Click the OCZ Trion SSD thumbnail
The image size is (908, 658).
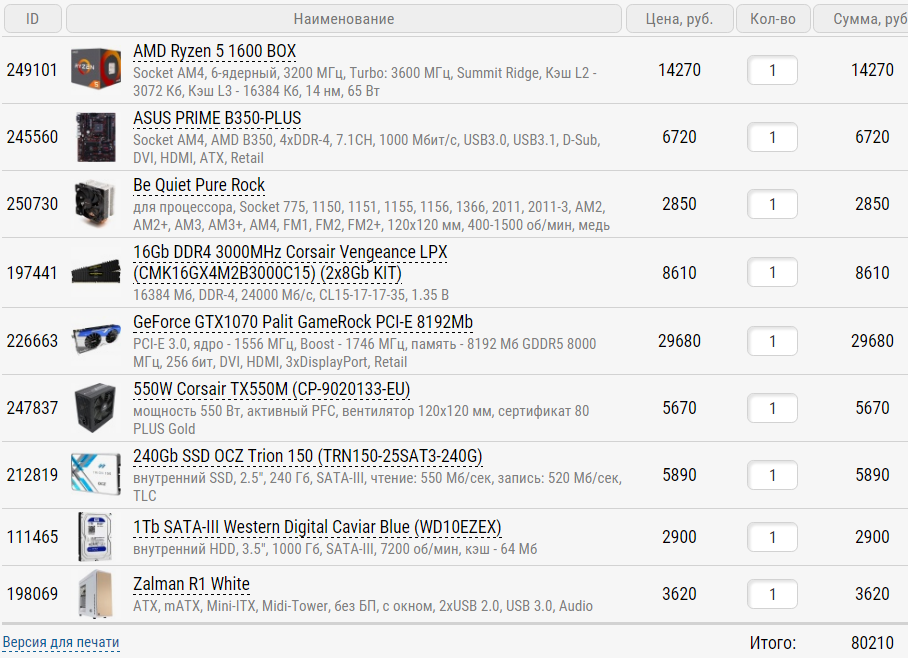[96, 474]
